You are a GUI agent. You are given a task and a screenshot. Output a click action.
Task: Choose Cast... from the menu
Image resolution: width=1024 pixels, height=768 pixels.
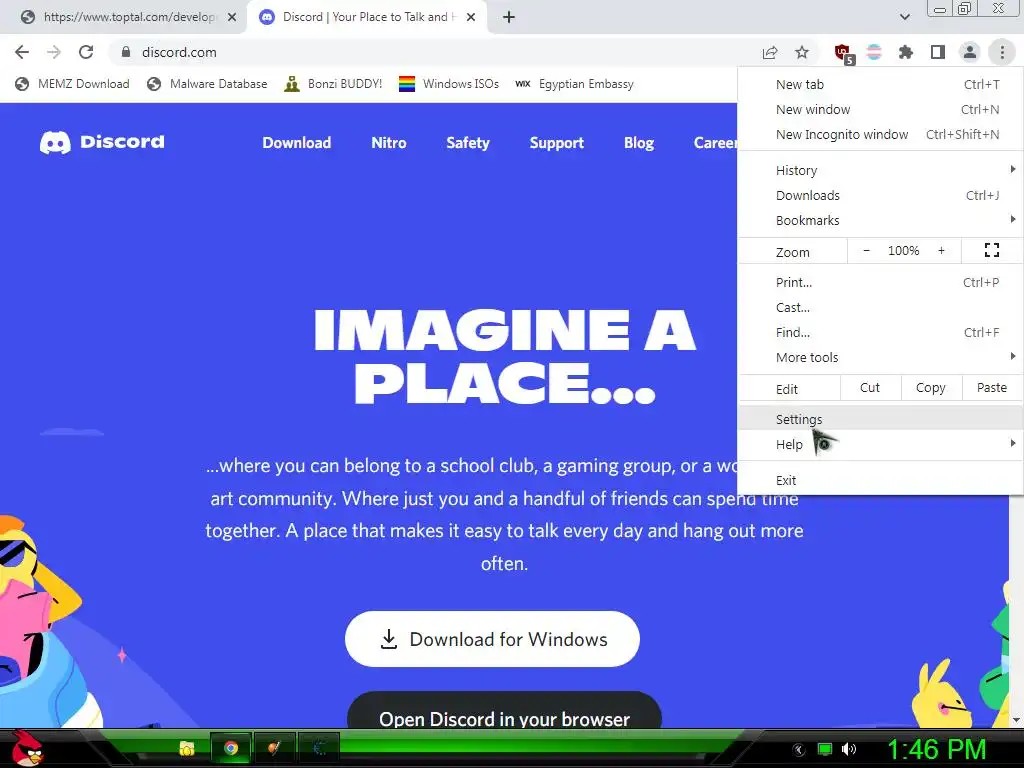(x=880, y=308)
